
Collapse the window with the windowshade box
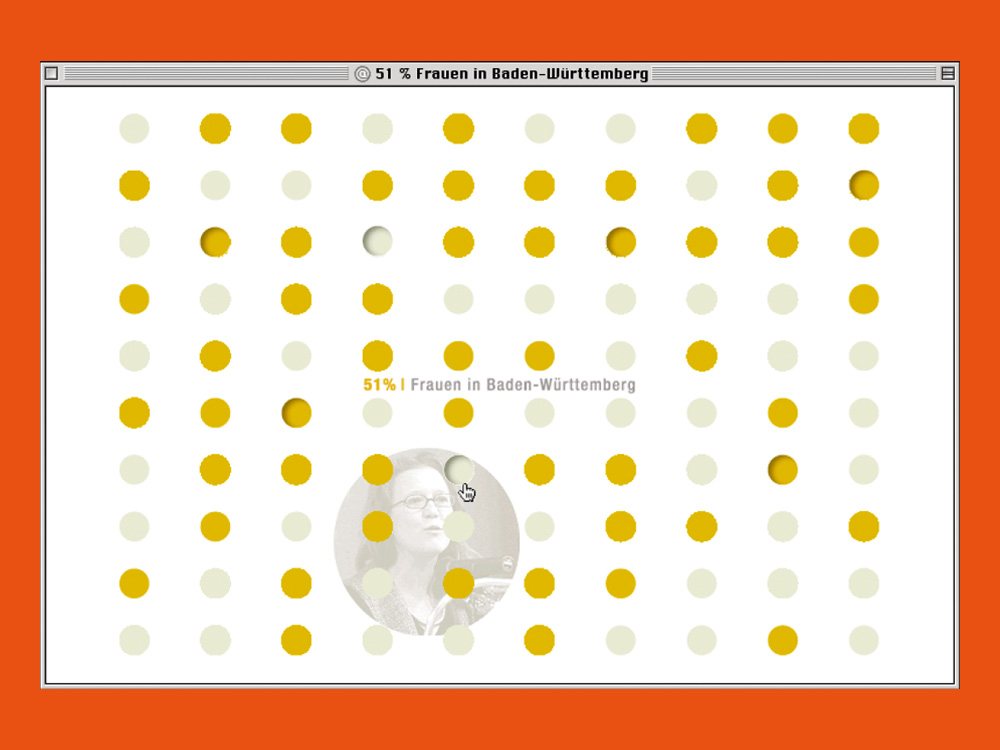click(947, 74)
